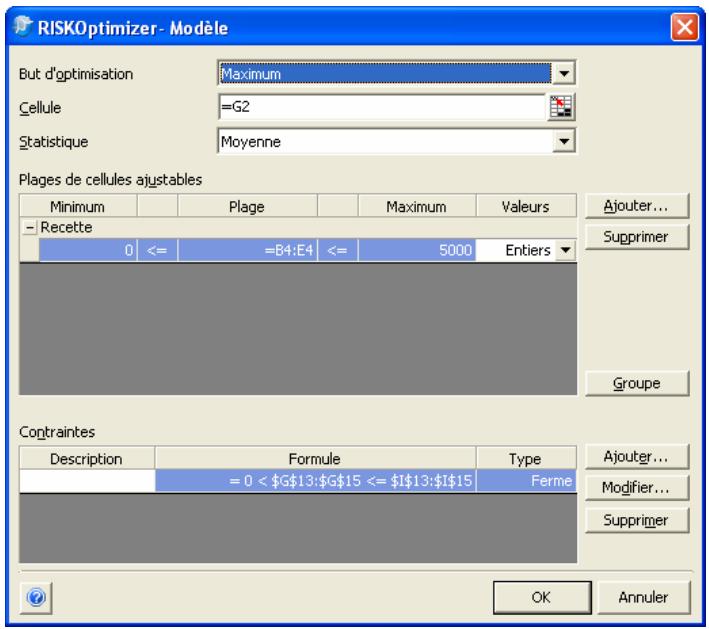This screenshot has width=709, height=629.
Task: Click the Plage column header
Action: click(247, 207)
